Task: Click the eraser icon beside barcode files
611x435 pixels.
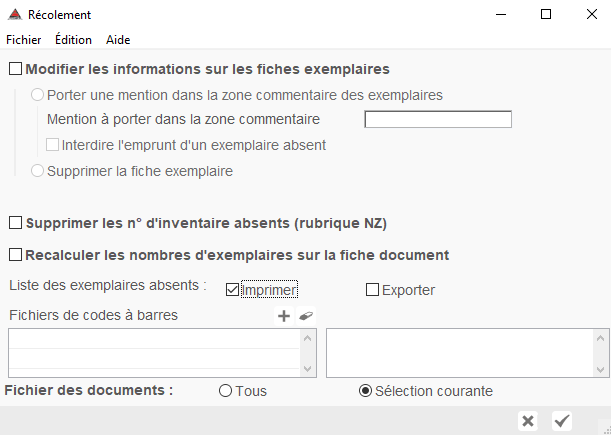Action: click(306, 316)
